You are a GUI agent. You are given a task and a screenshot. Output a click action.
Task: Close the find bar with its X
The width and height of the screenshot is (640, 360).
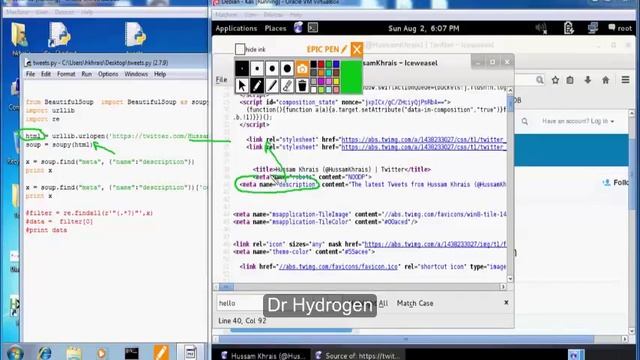click(506, 302)
